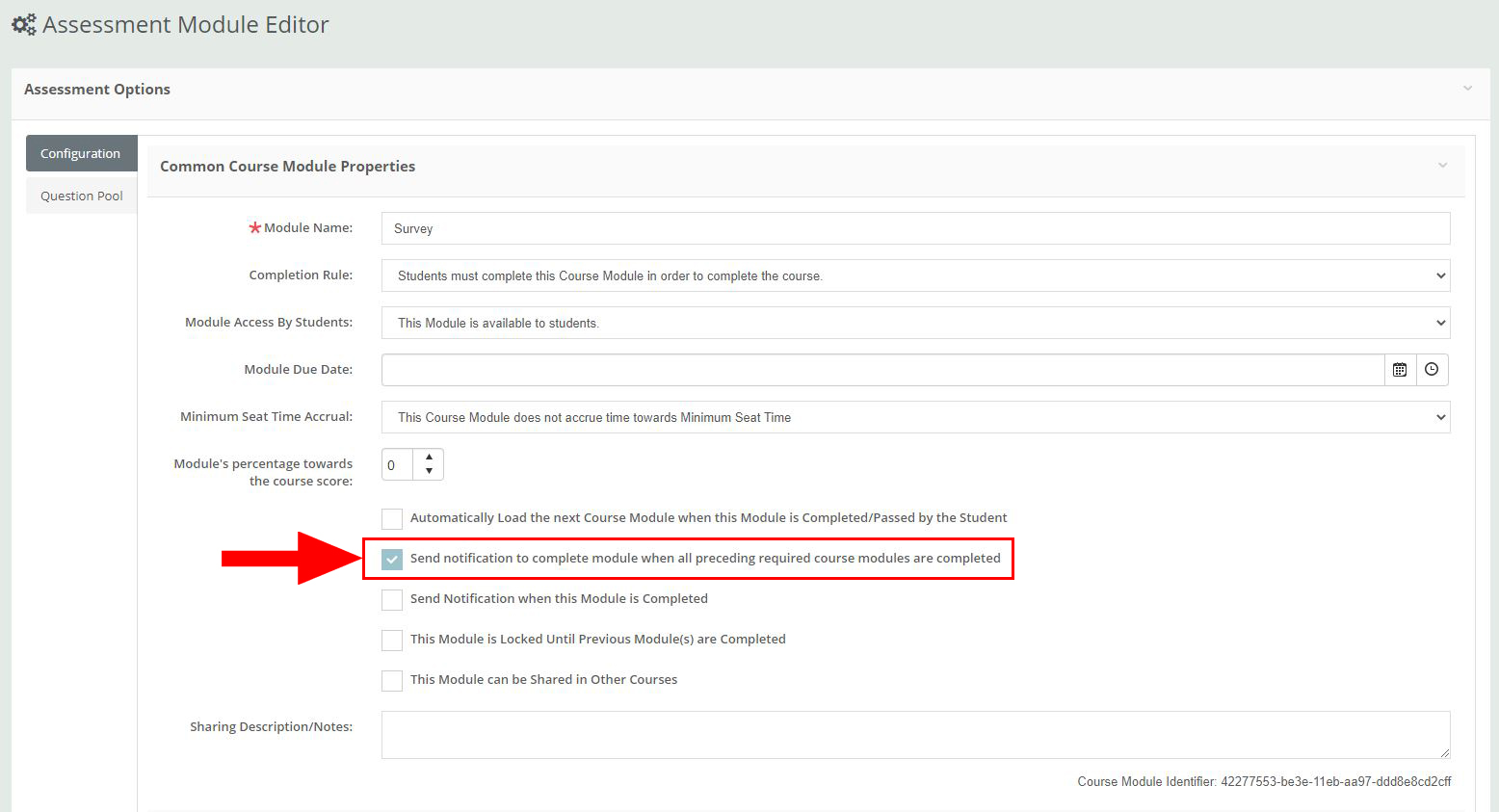Open the calendar date picker for Module Due Date
Image resolution: width=1499 pixels, height=812 pixels.
point(1399,369)
